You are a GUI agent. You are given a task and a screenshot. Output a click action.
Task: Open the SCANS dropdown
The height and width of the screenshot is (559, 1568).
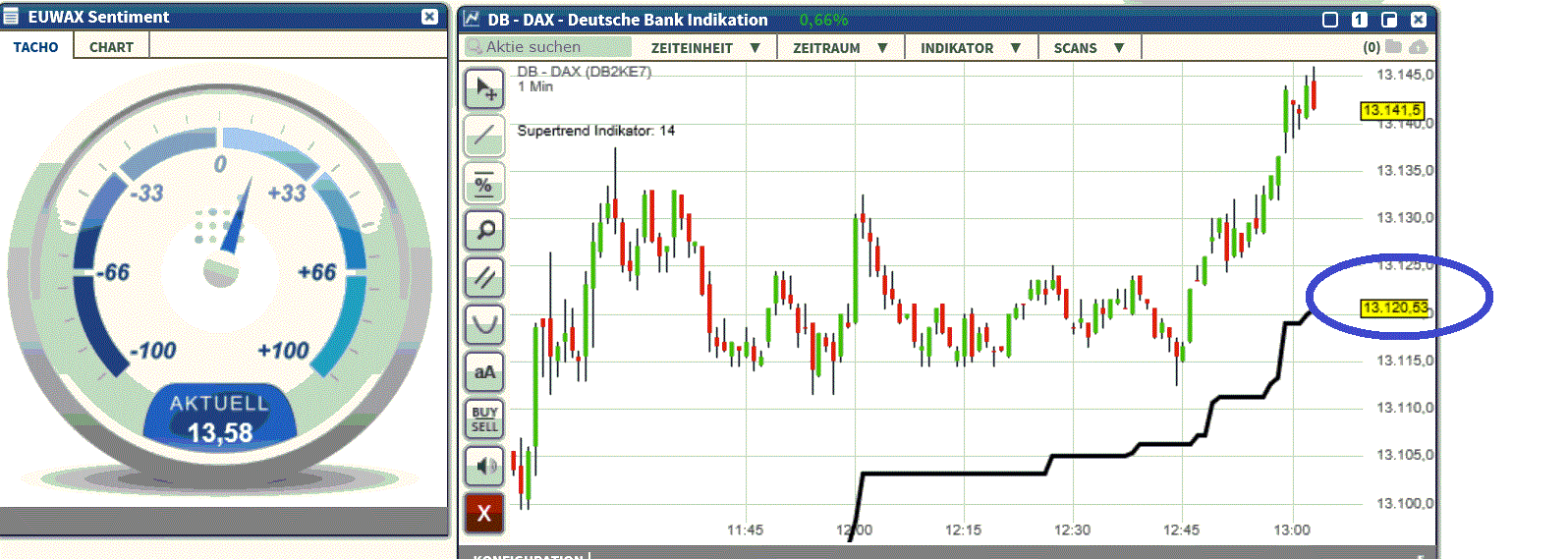(1089, 47)
